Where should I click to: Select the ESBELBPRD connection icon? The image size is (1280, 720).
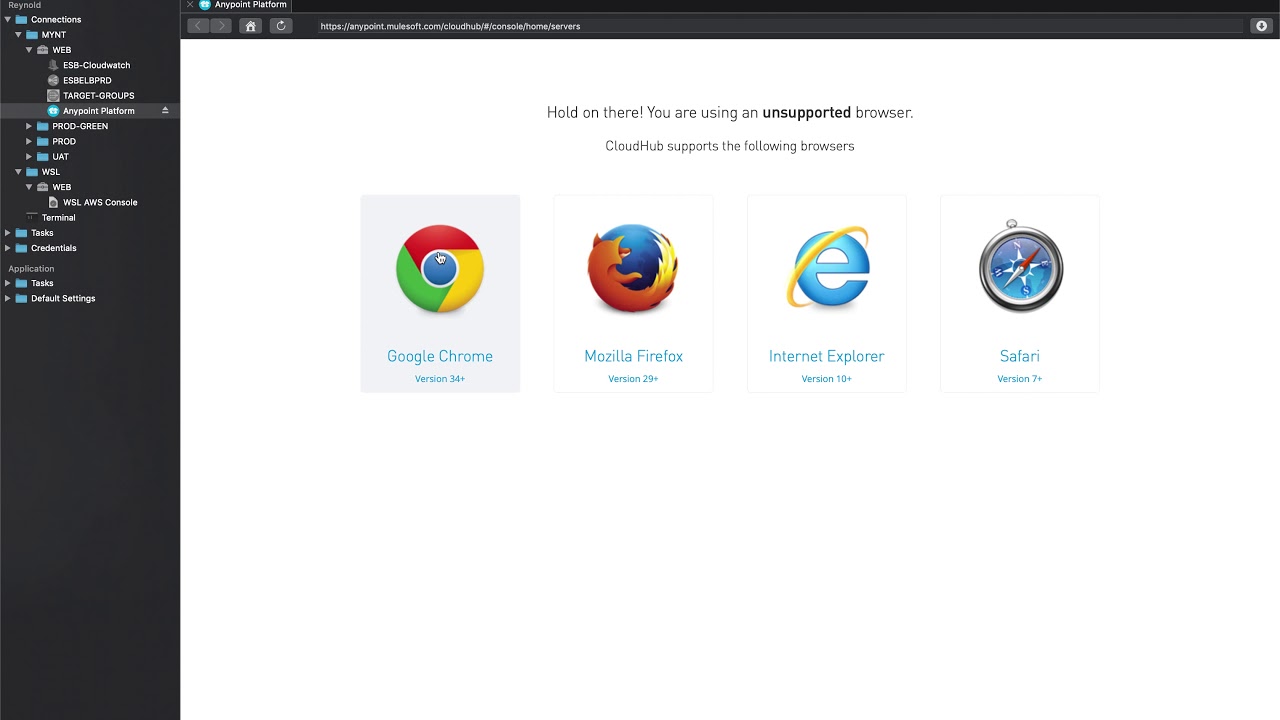point(54,80)
